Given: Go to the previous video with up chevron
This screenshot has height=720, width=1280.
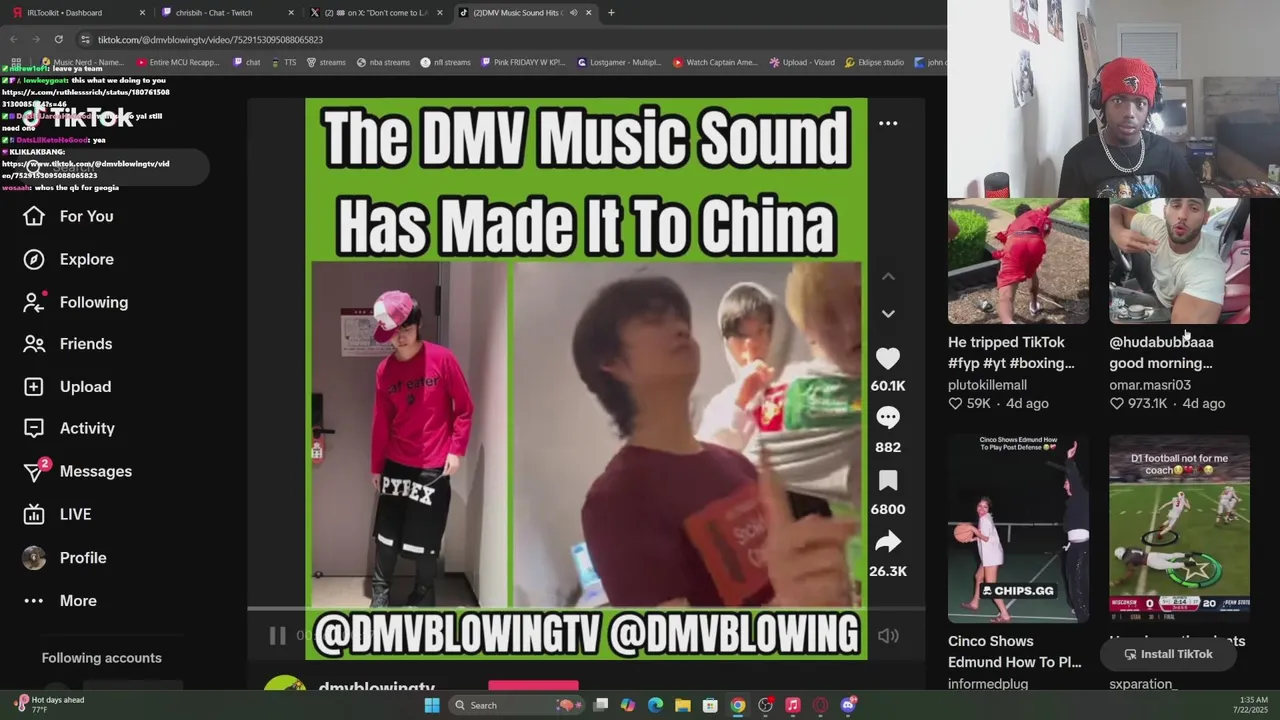Looking at the screenshot, I should (x=888, y=276).
